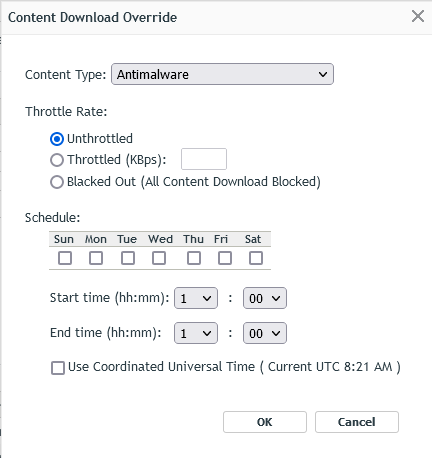Open the End time minutes dropdown
This screenshot has height=458, width=432.
tap(265, 333)
